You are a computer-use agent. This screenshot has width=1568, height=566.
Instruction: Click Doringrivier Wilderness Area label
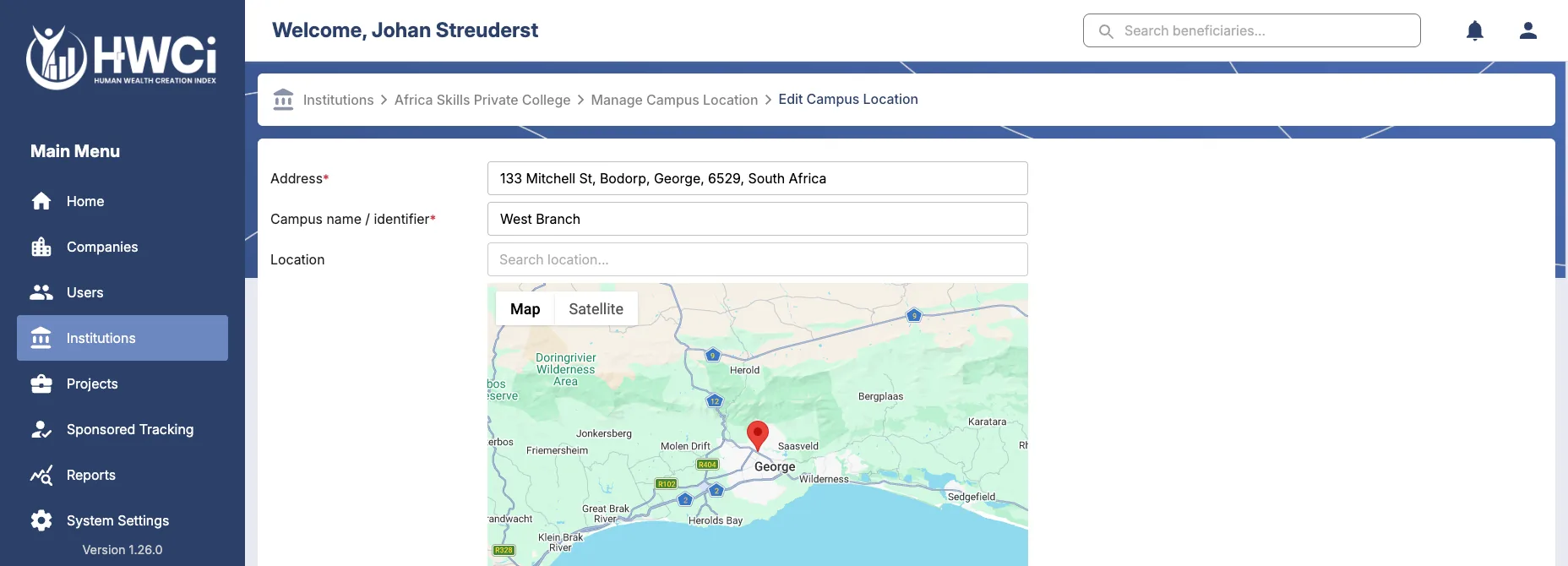click(x=566, y=370)
